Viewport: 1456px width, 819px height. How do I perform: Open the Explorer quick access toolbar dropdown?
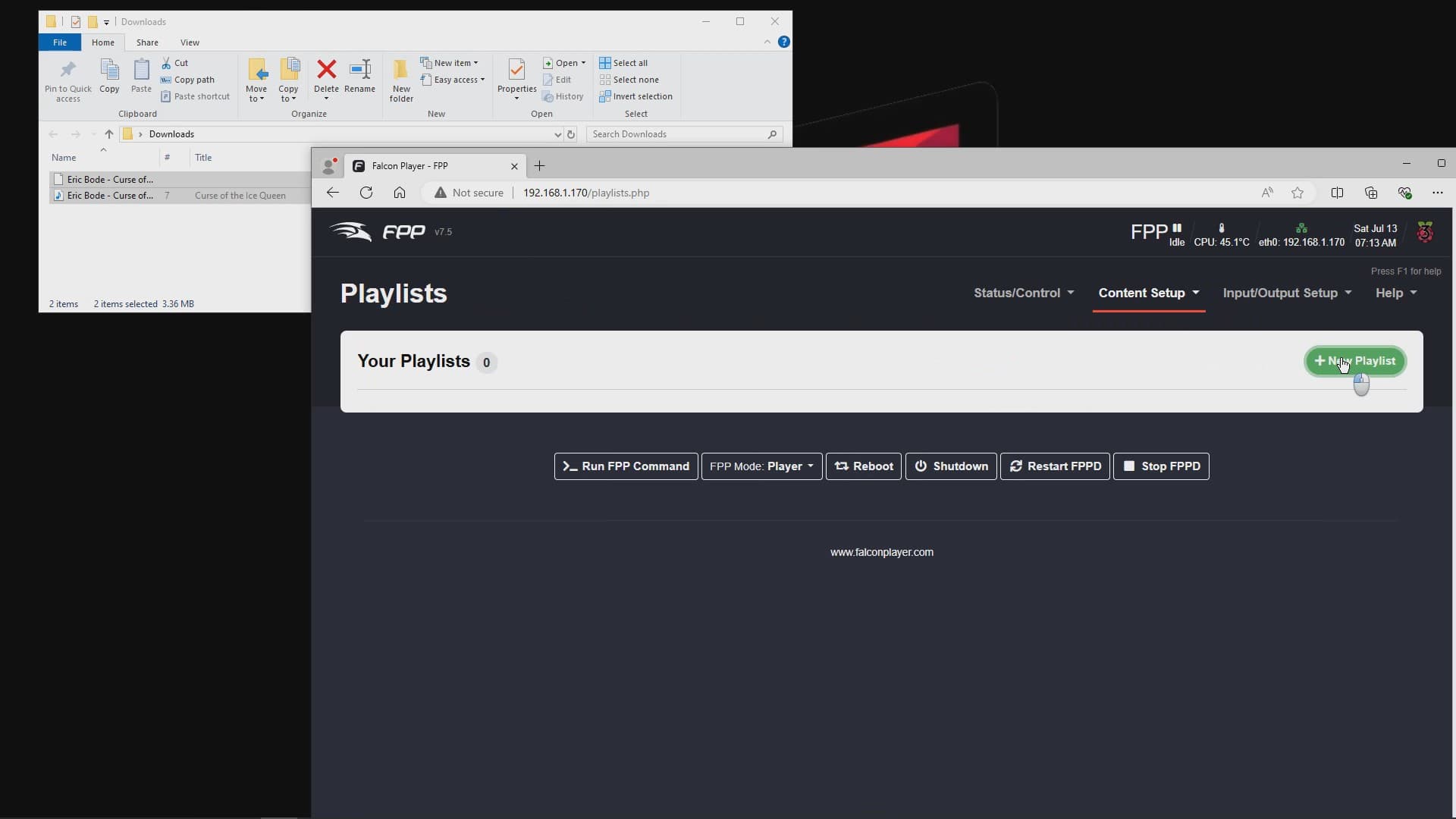tap(106, 22)
